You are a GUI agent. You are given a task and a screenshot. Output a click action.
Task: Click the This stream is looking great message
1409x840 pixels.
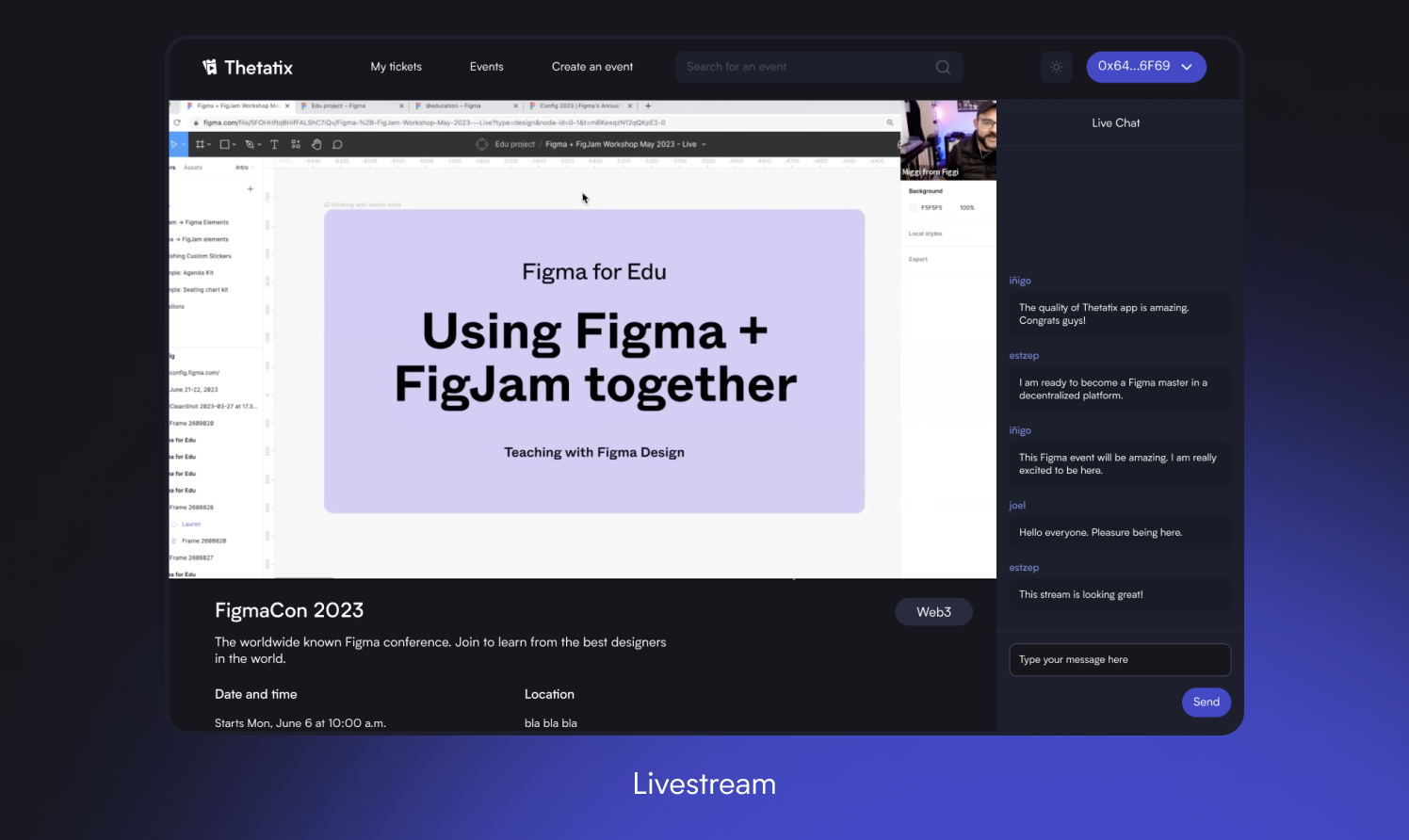coord(1120,595)
